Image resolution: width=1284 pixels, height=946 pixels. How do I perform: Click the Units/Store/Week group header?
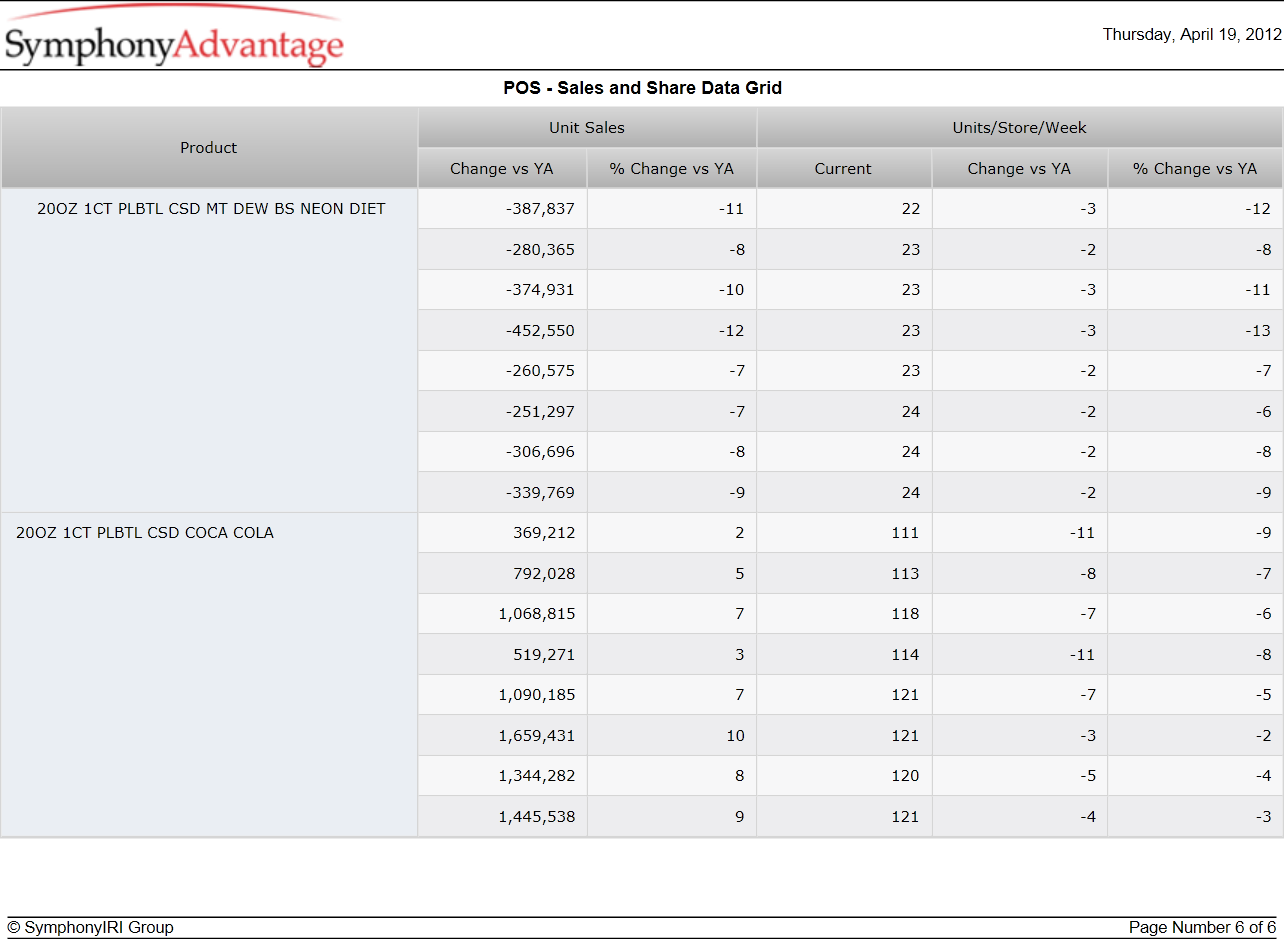[1019, 127]
